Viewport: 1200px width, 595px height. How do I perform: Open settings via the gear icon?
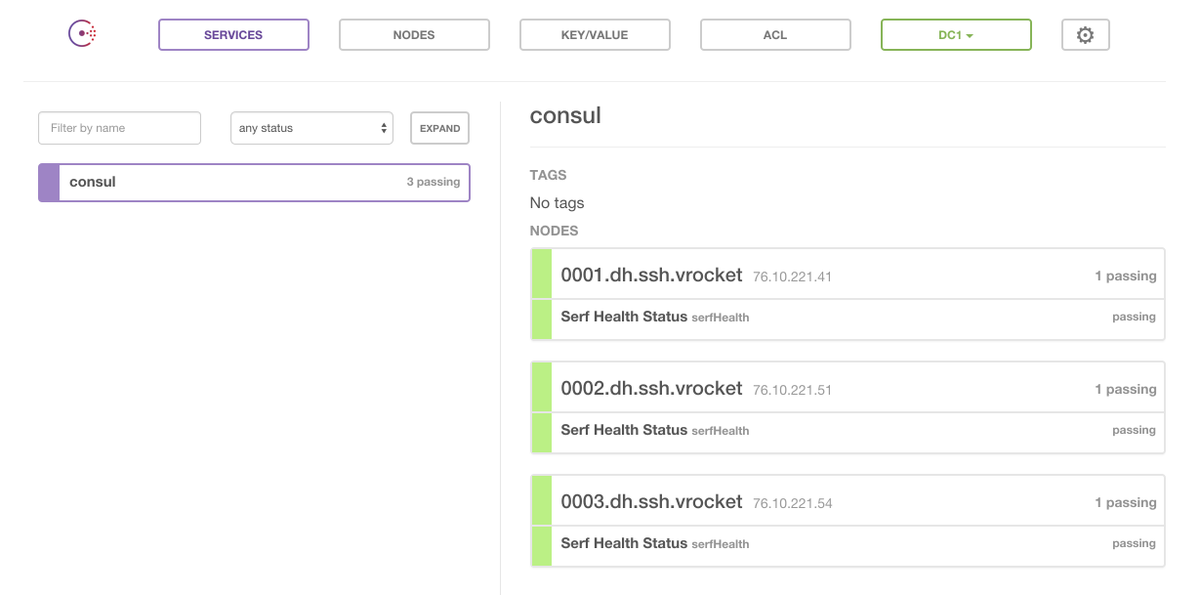pos(1085,35)
